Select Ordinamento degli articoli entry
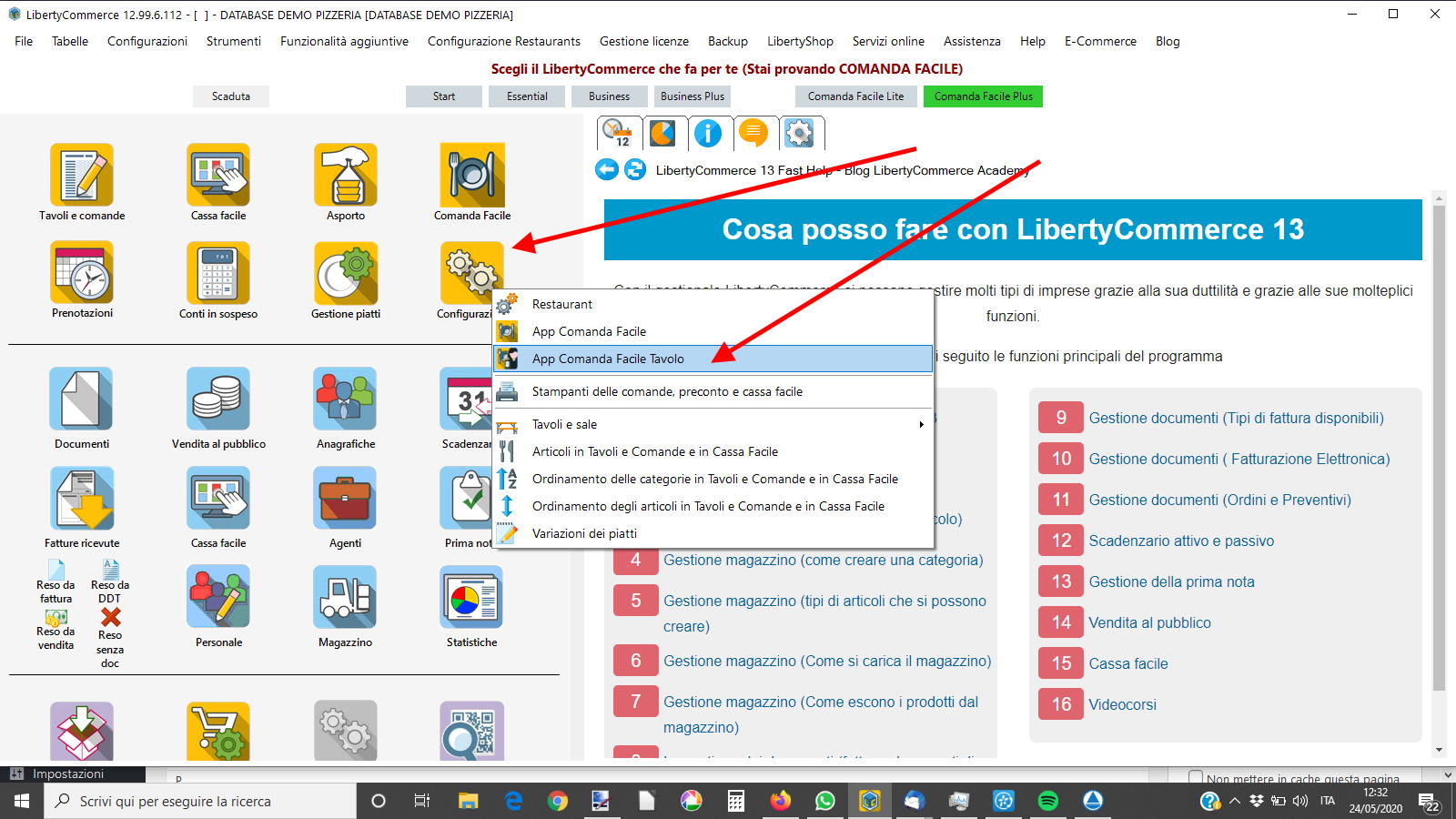The width and height of the screenshot is (1456, 819). point(713,506)
